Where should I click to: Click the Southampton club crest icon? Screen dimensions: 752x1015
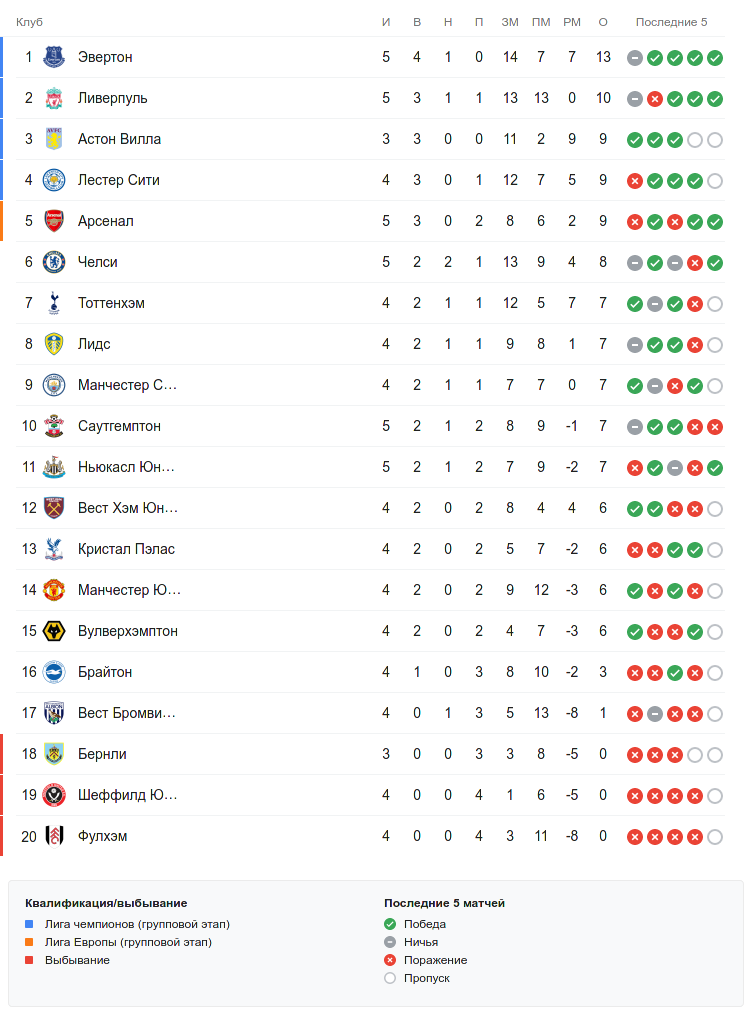54,426
